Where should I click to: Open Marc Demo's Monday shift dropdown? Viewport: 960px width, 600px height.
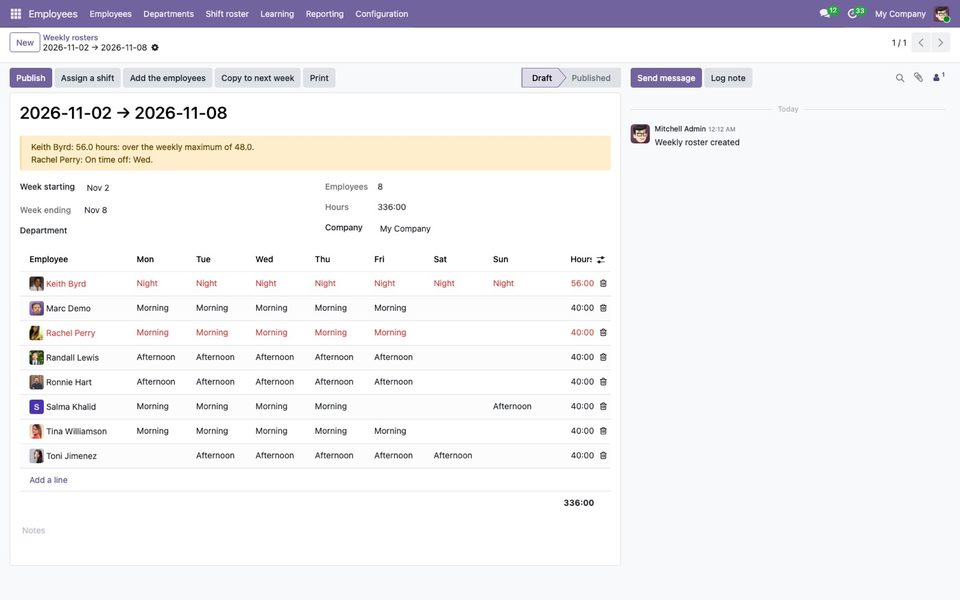click(x=161, y=308)
